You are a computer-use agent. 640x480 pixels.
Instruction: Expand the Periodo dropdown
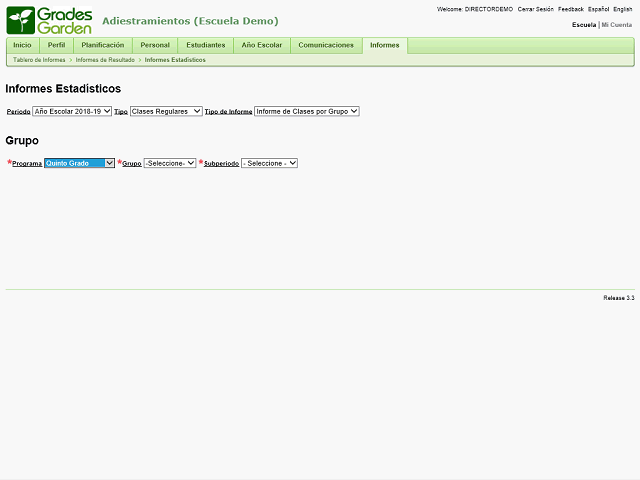[72, 111]
